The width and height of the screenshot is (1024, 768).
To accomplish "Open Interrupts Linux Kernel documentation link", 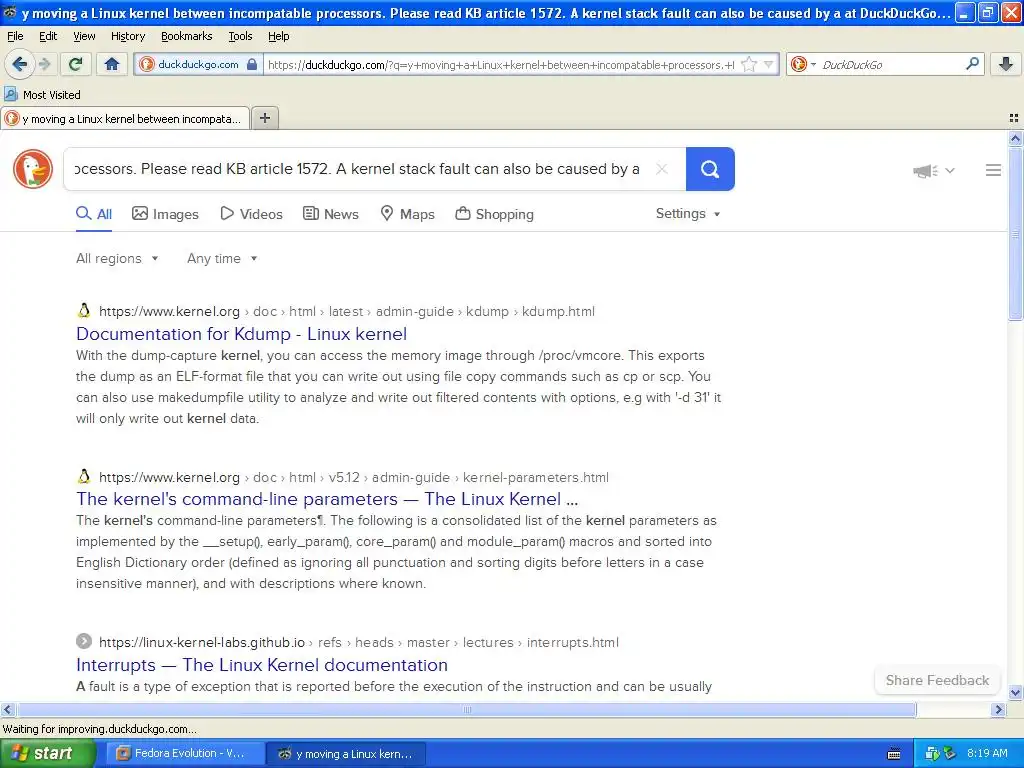I will (x=262, y=665).
